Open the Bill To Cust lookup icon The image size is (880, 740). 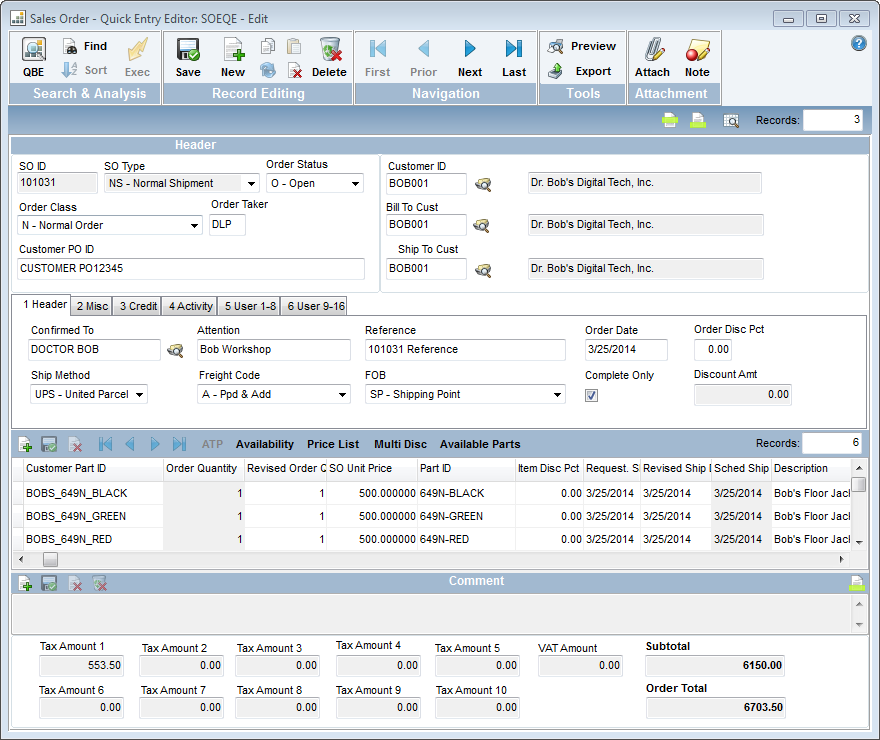point(482,226)
